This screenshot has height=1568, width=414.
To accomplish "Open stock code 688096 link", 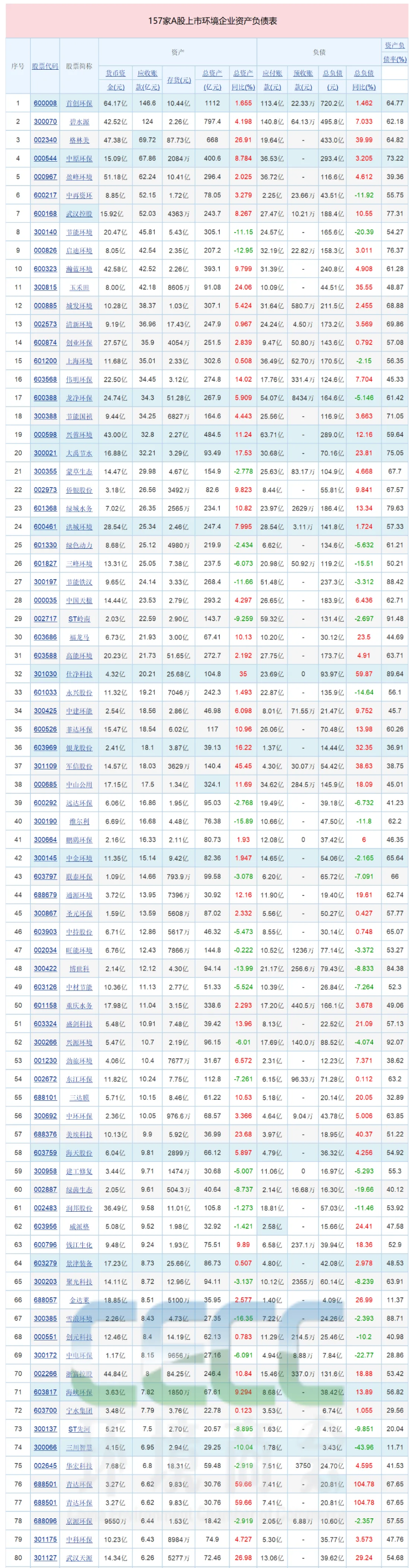I will coord(45,1520).
